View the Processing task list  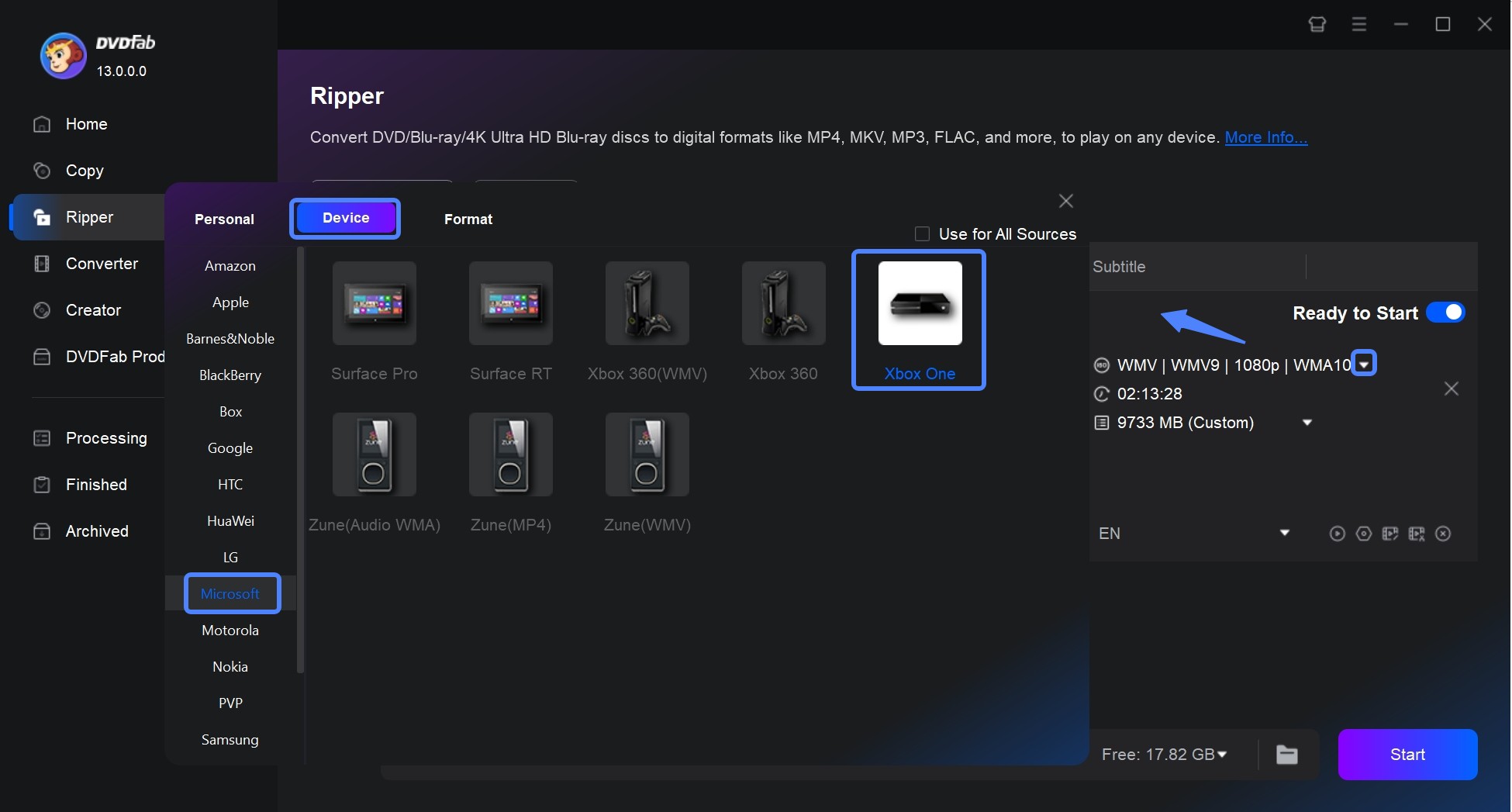point(106,438)
